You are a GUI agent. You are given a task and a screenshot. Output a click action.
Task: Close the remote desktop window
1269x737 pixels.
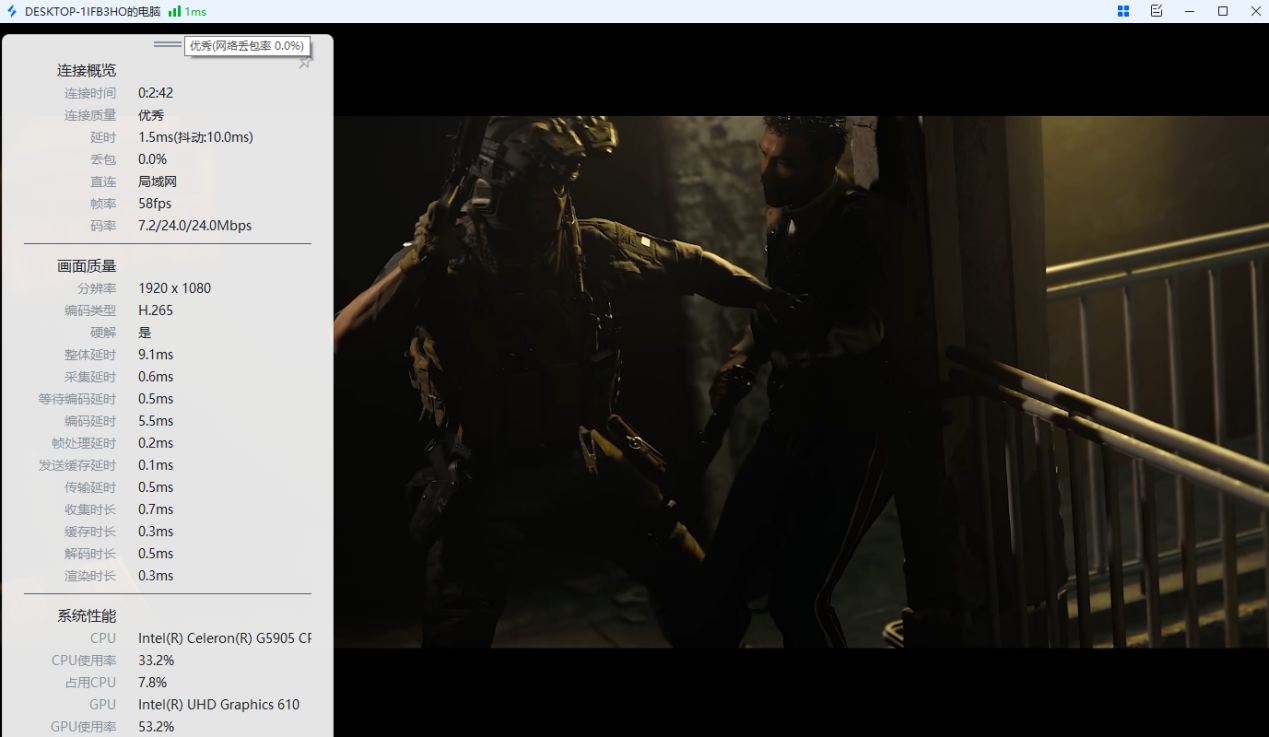pyautogui.click(x=1256, y=11)
